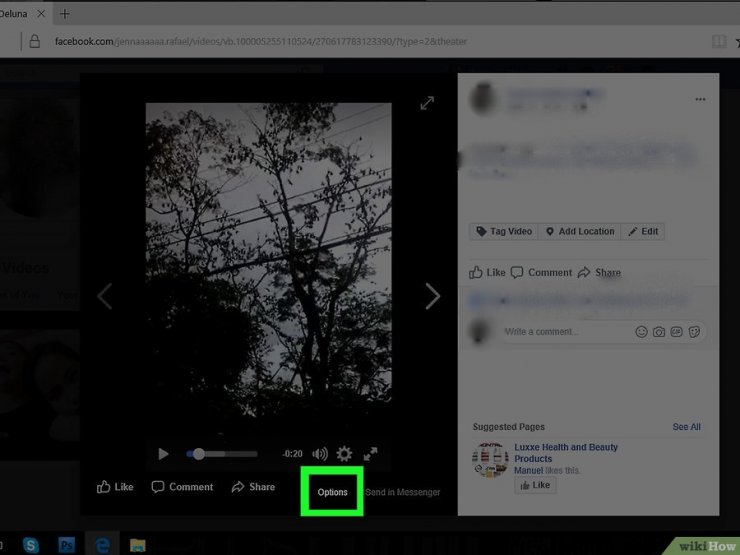Click Add Location button
The height and width of the screenshot is (555, 740).
click(x=580, y=231)
